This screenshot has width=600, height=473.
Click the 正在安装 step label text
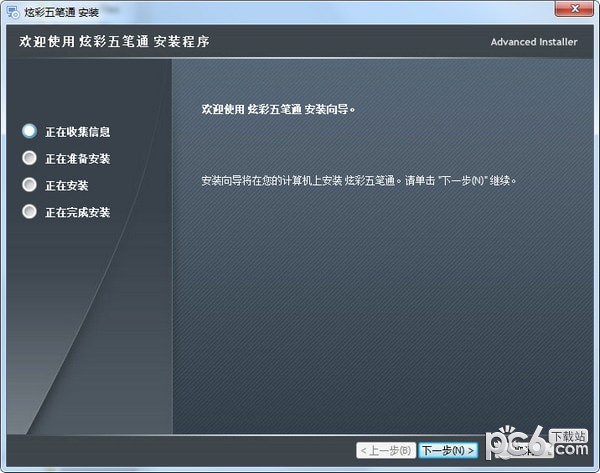[67, 186]
